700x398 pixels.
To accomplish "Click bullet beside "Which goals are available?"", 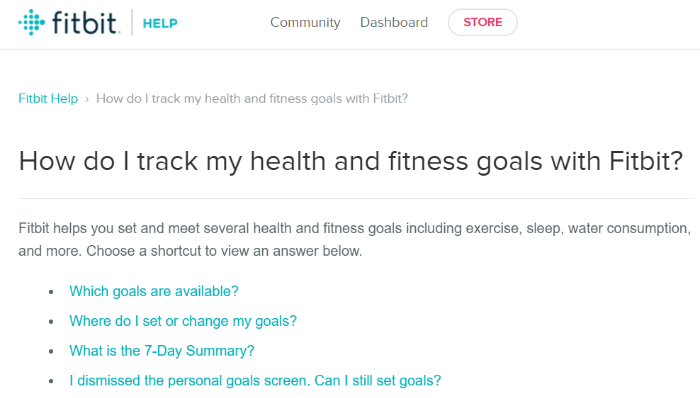I will 51,292.
